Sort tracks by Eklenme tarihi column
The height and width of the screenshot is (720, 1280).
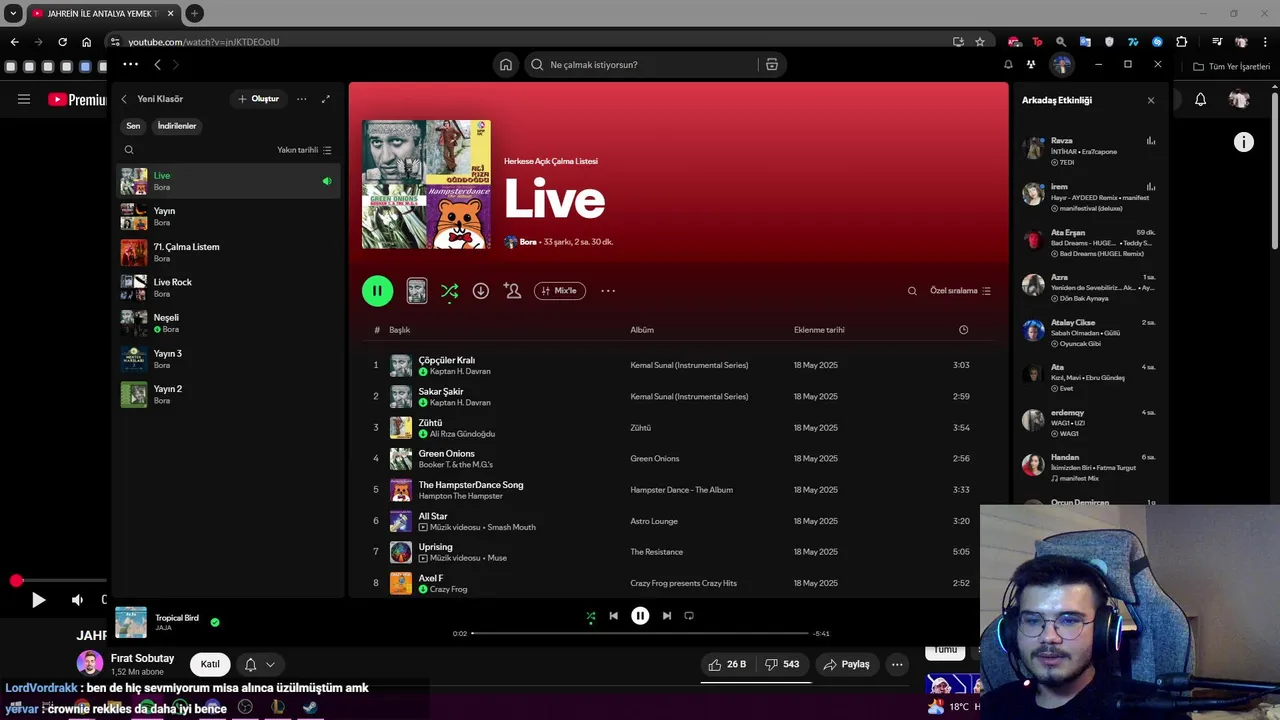[819, 330]
